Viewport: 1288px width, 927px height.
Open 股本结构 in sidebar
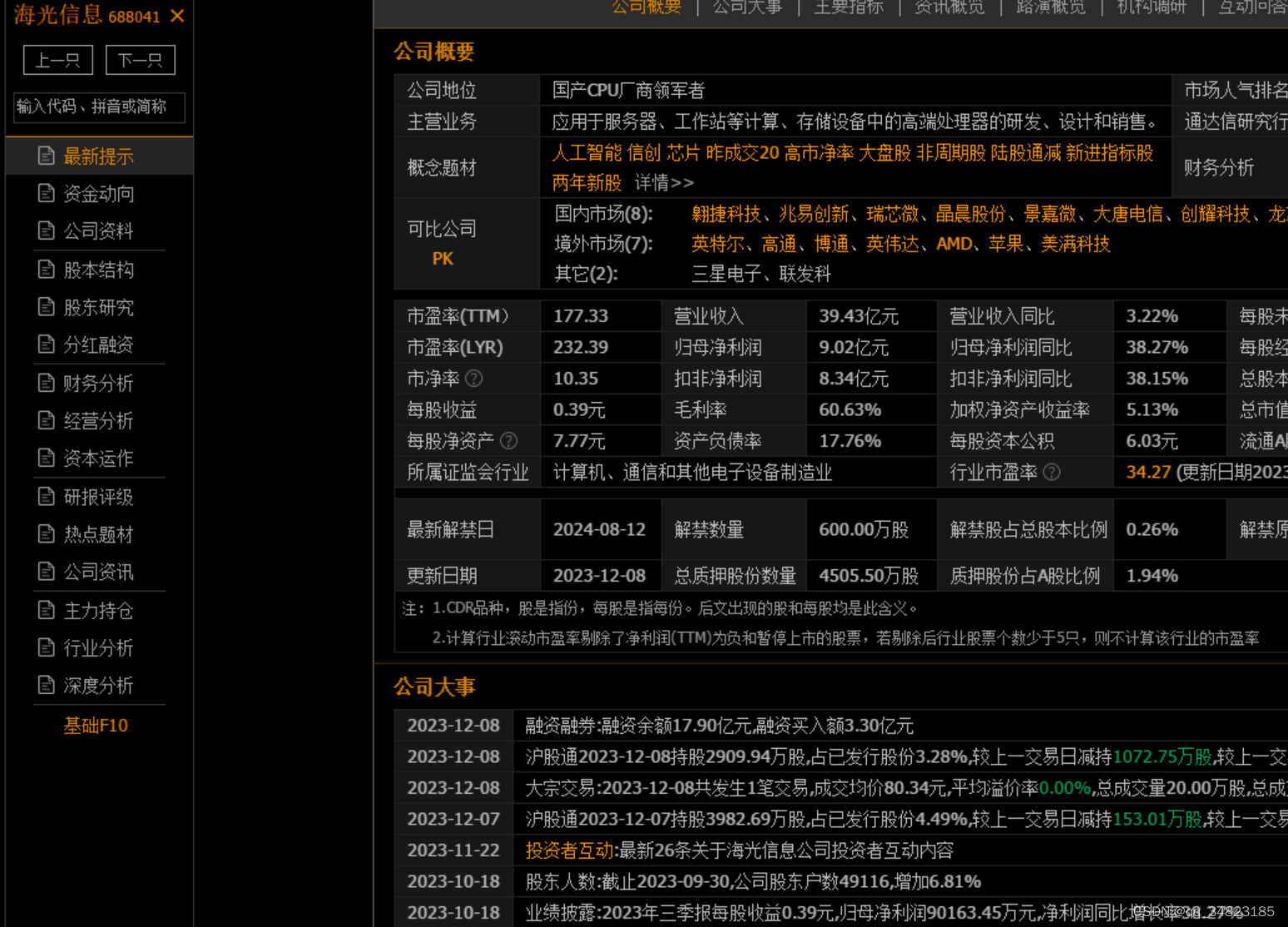[x=99, y=269]
